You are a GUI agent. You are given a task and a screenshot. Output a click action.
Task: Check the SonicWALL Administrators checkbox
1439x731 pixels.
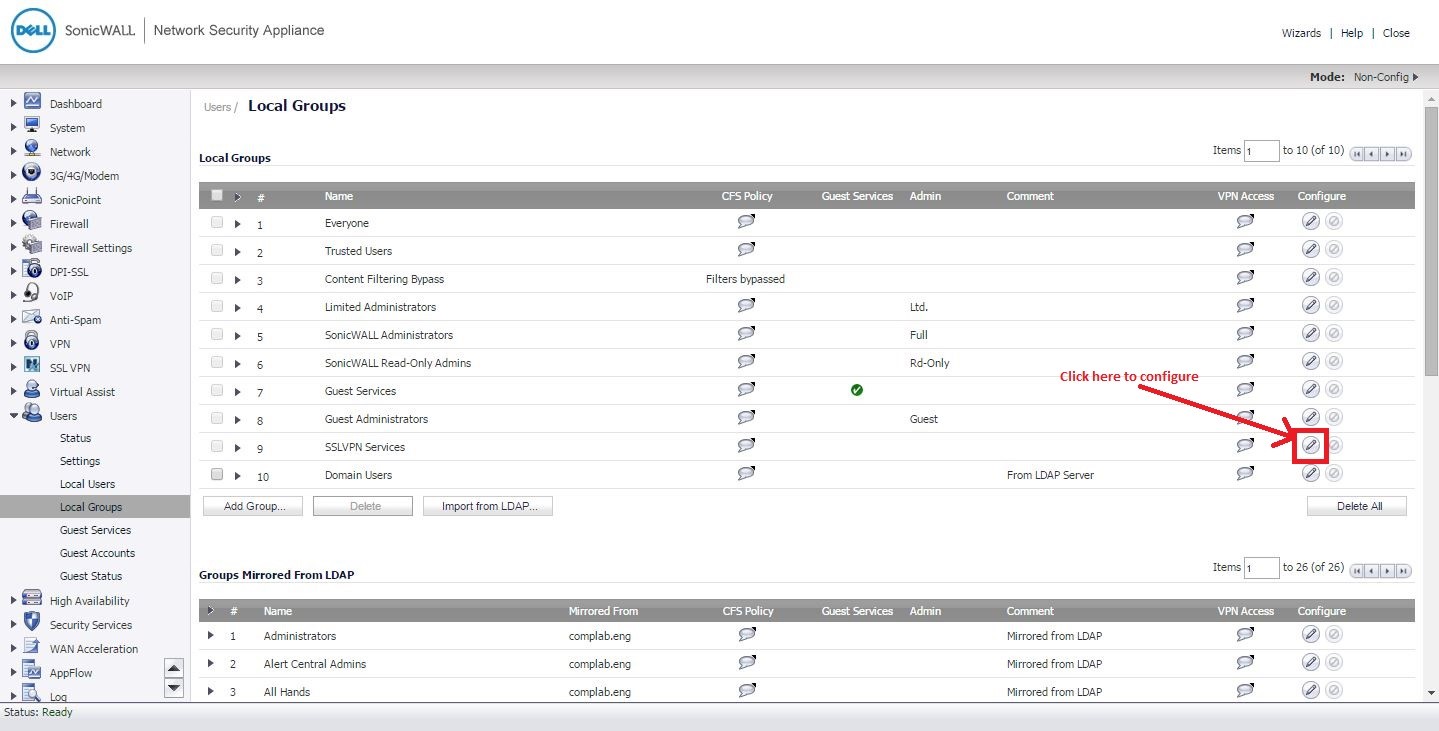[x=217, y=334]
